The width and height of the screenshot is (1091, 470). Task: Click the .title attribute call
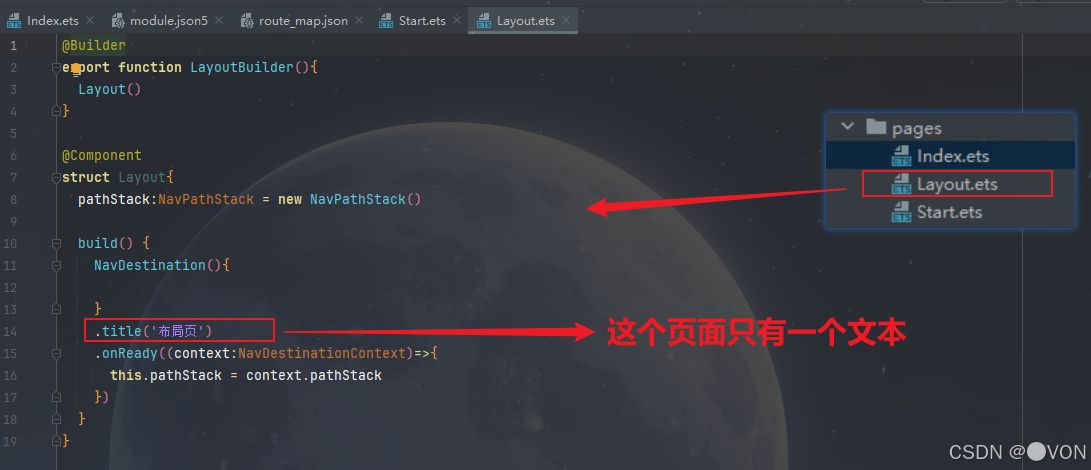click(119, 331)
